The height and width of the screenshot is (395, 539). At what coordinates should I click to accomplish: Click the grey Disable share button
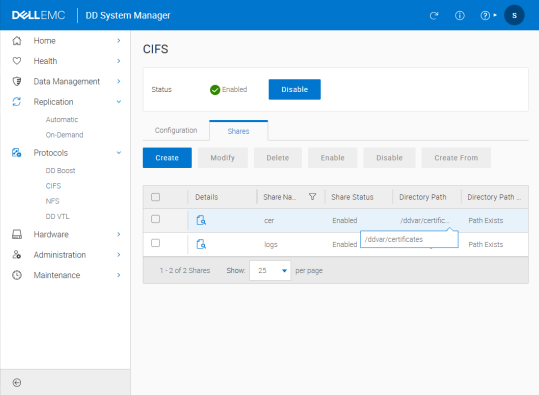[x=389, y=158]
